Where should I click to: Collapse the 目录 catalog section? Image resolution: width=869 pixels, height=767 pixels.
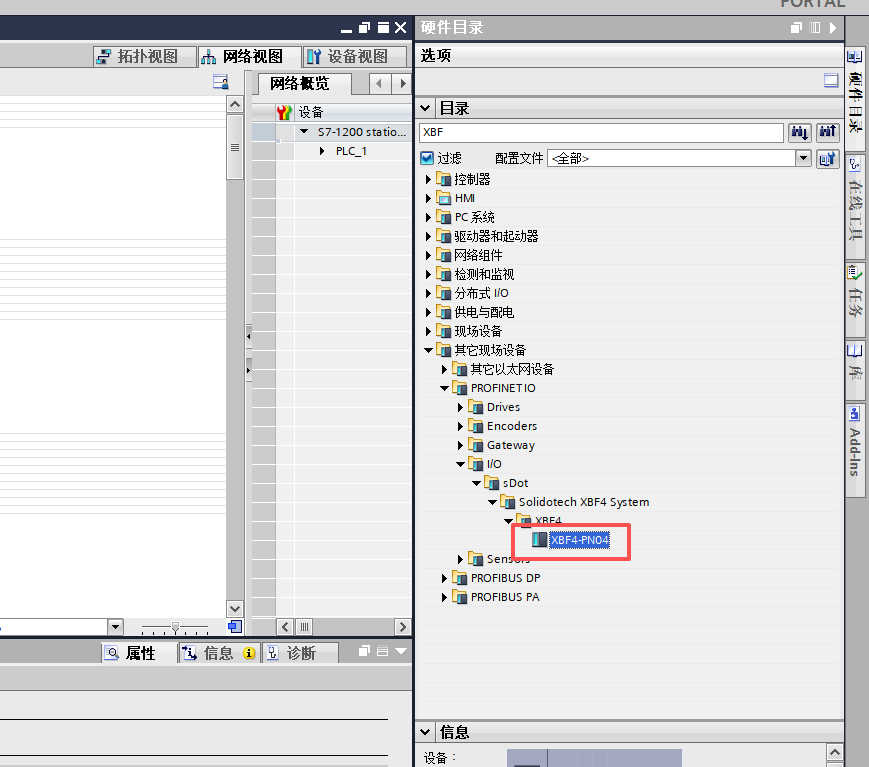pyautogui.click(x=426, y=108)
